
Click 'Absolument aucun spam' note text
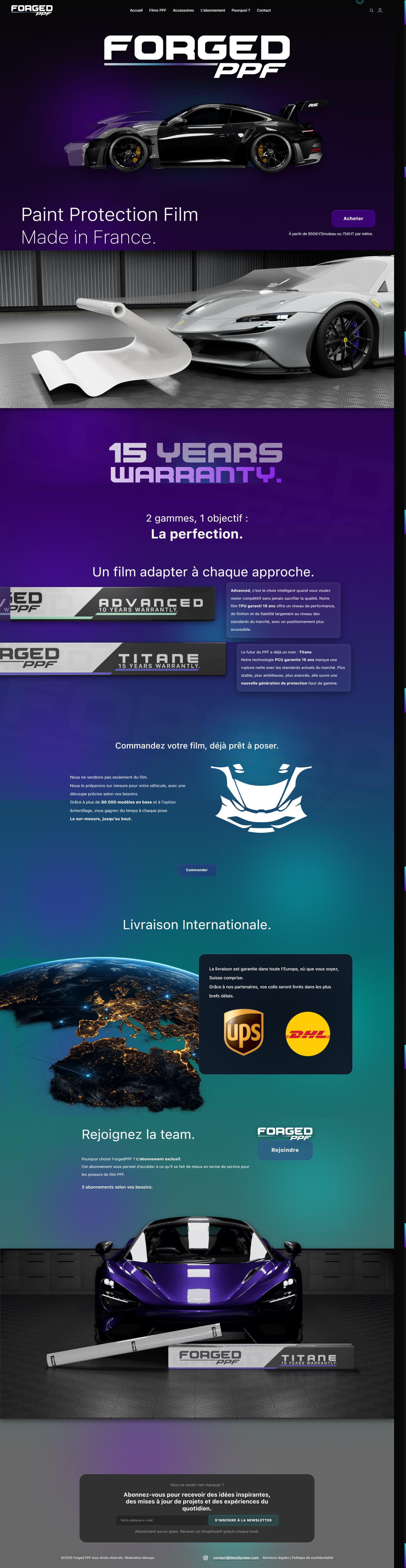[197, 1531]
